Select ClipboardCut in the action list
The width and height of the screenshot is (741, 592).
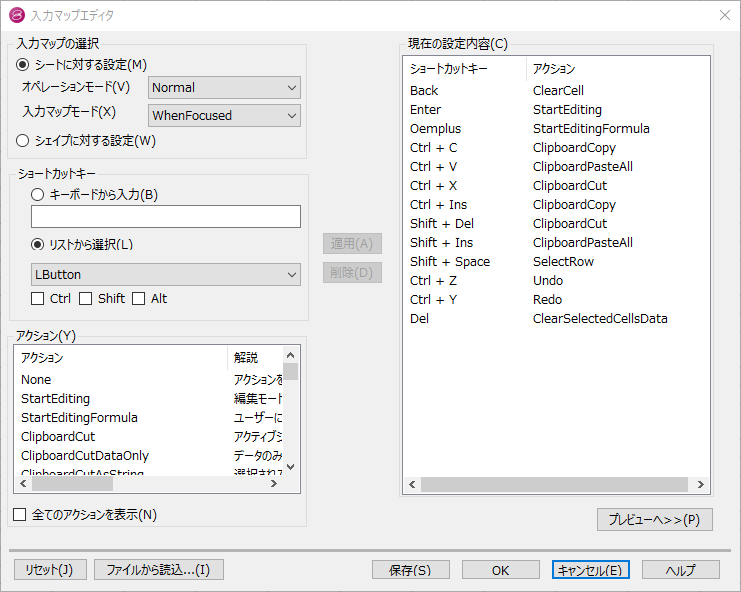click(x=58, y=437)
